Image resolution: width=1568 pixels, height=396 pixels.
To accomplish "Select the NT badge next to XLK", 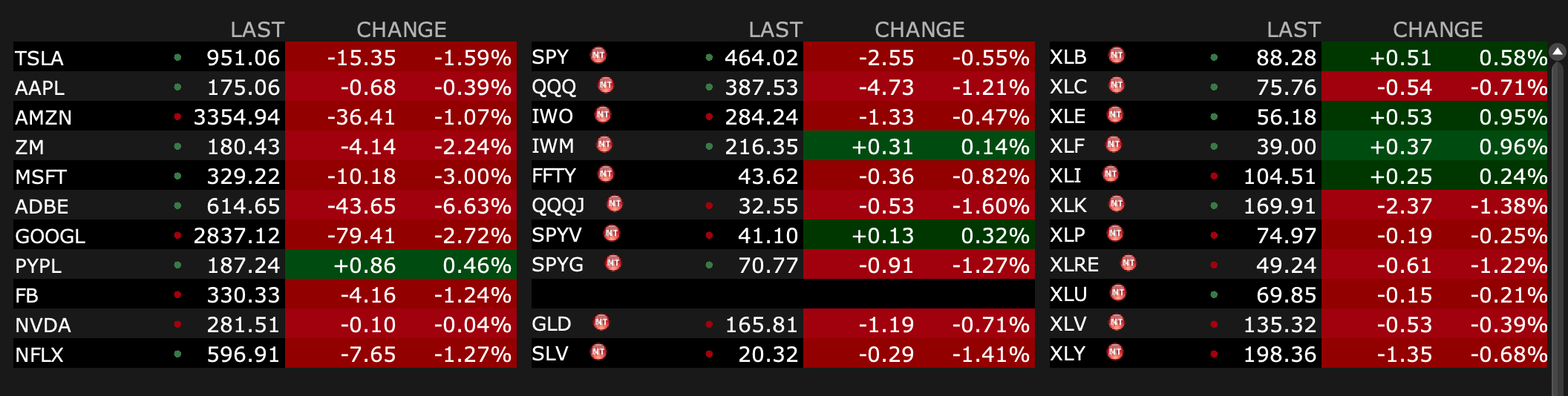I will click(1117, 204).
